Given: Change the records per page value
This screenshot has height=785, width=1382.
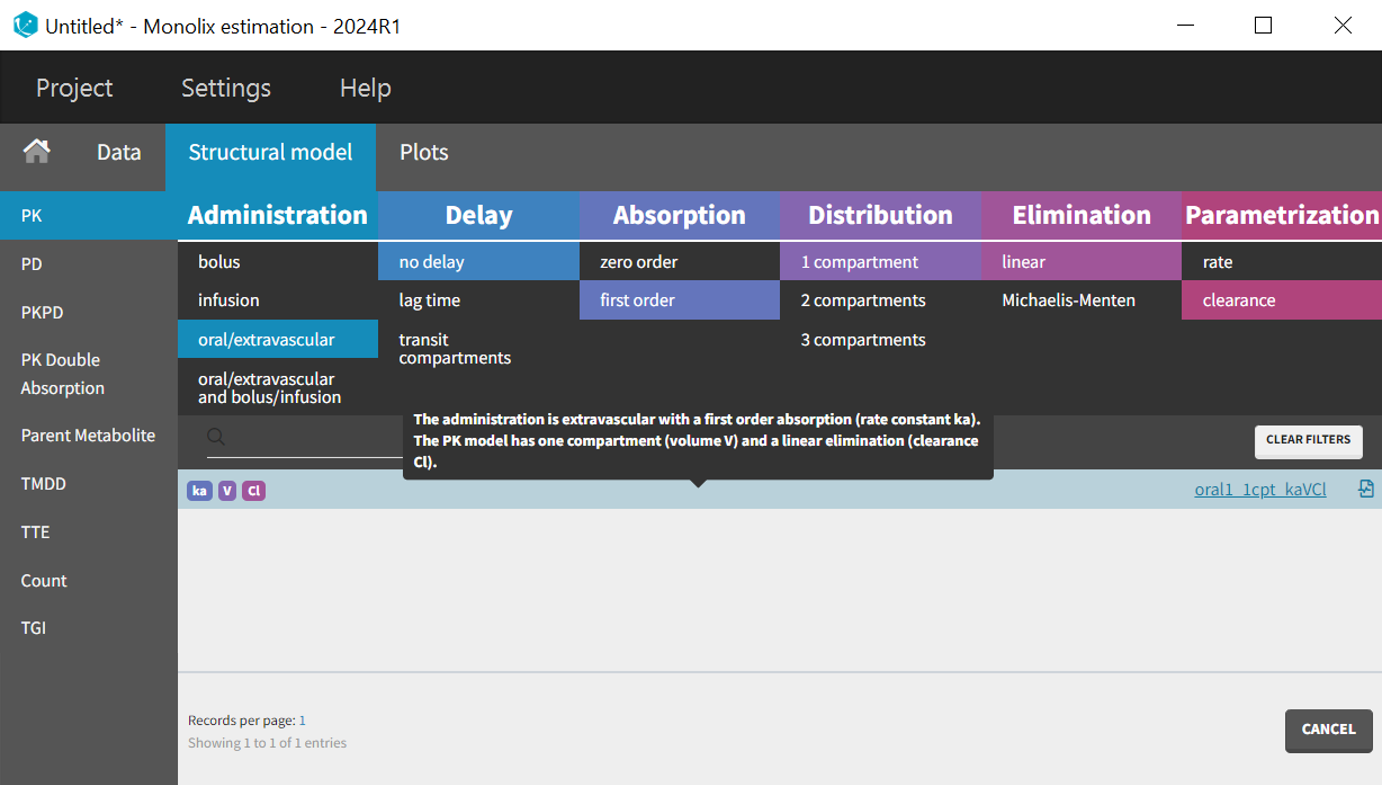Looking at the screenshot, I should (x=302, y=720).
